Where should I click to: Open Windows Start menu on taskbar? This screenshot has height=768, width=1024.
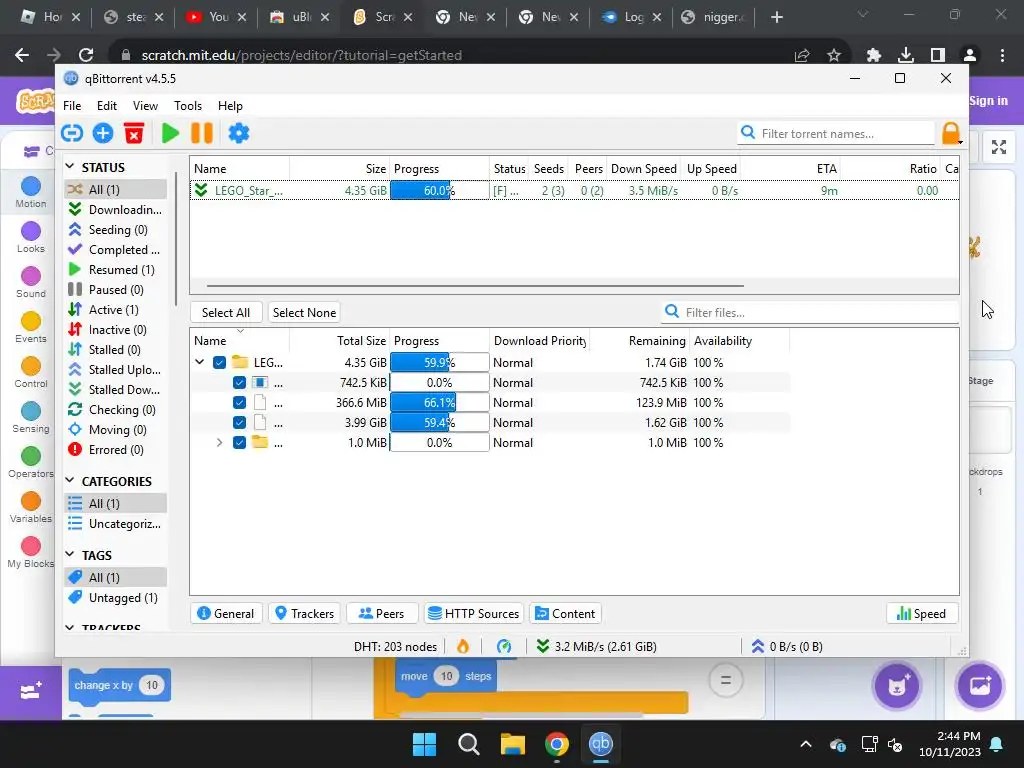pyautogui.click(x=424, y=744)
